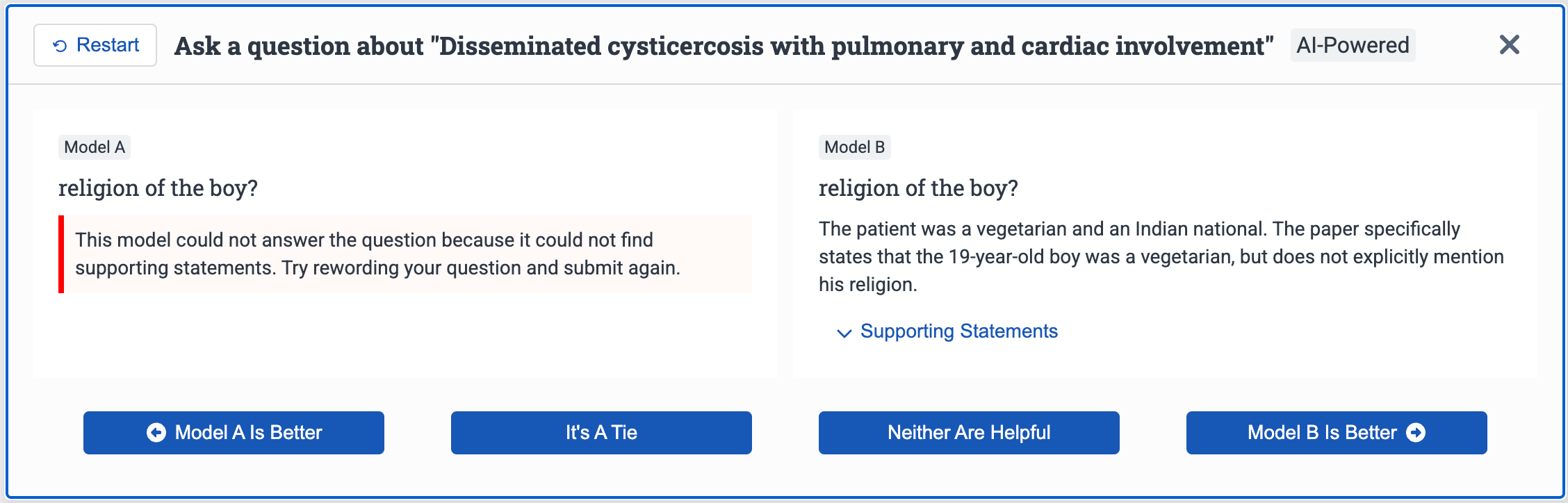
Task: Choose It's A Tie
Action: click(x=601, y=433)
